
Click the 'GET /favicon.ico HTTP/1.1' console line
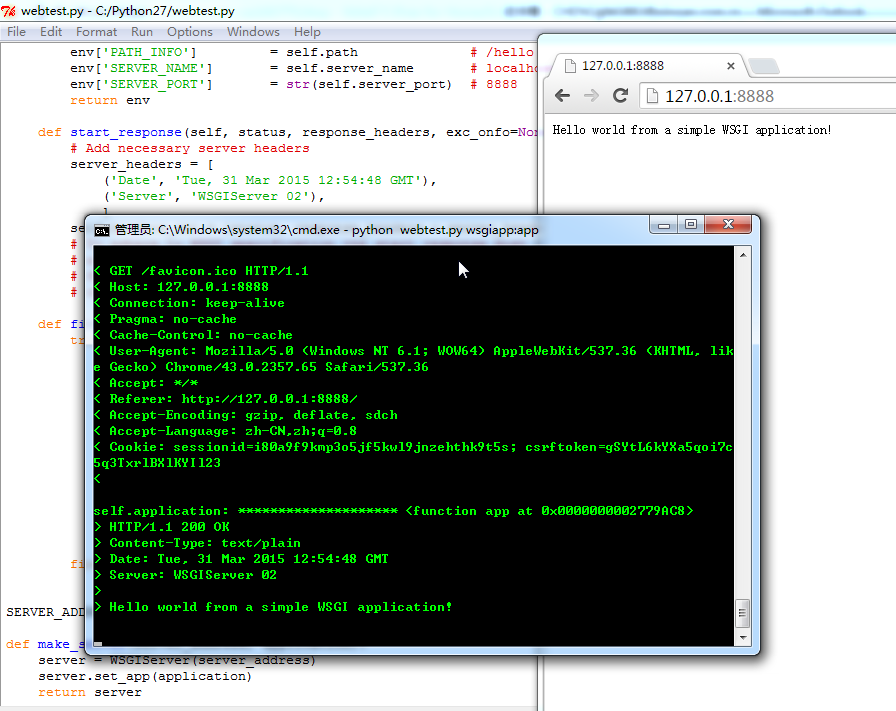click(x=201, y=271)
